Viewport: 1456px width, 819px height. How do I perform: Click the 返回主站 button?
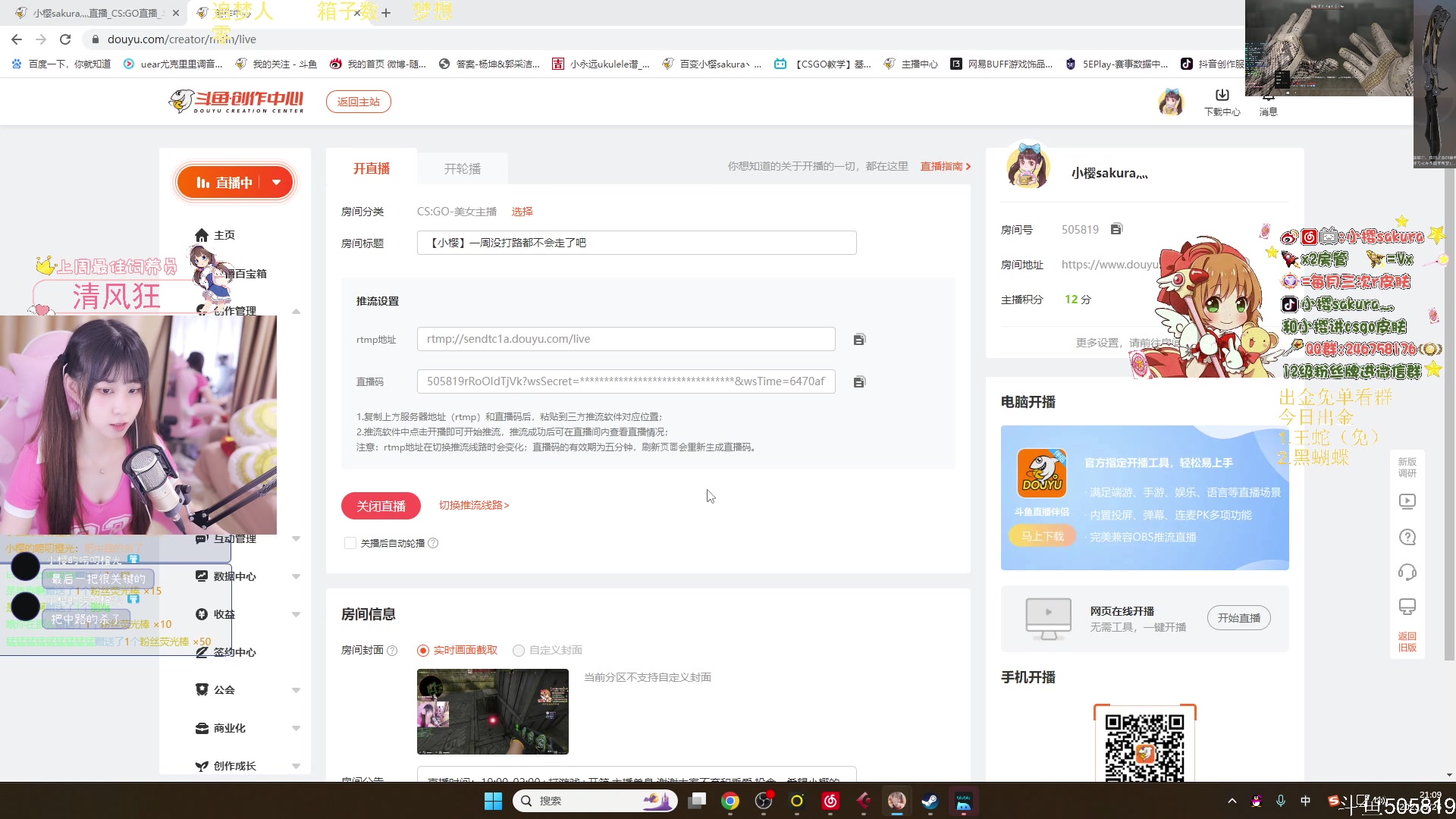(359, 102)
